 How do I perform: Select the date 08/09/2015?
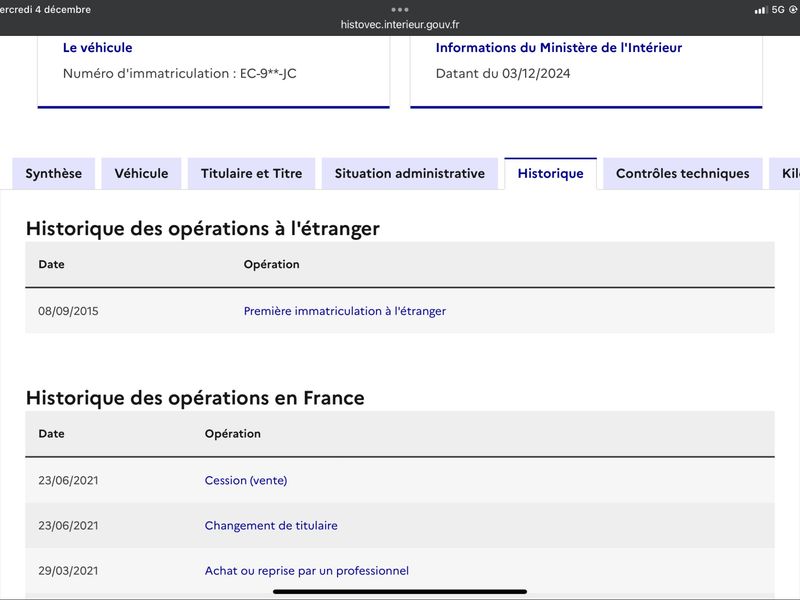pos(68,311)
